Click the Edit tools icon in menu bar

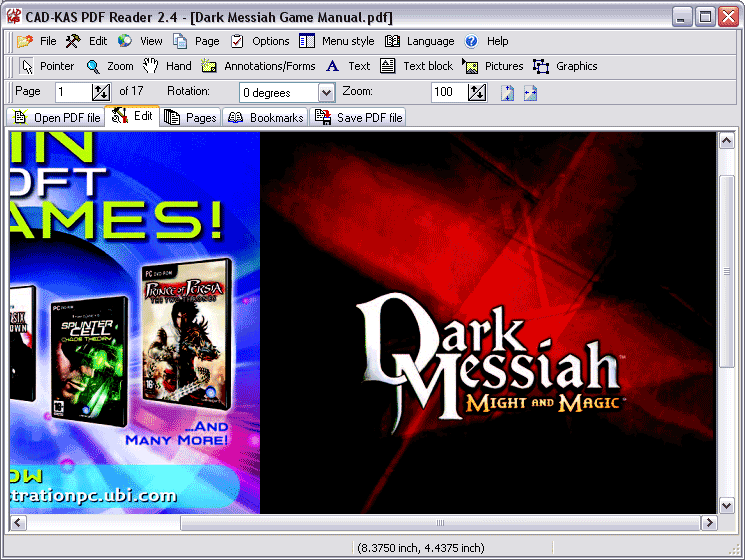click(73, 41)
